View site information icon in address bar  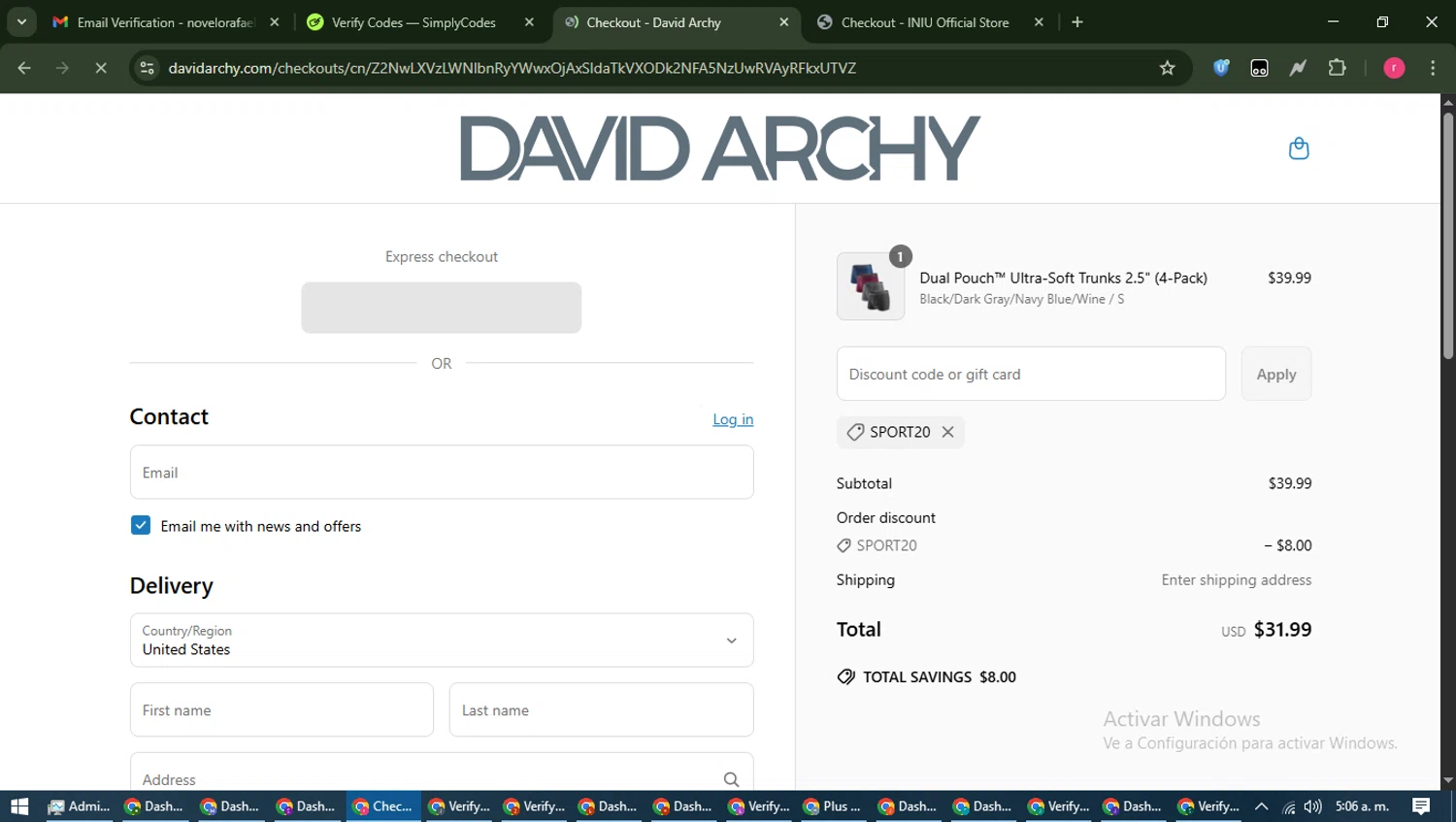pyautogui.click(x=147, y=68)
